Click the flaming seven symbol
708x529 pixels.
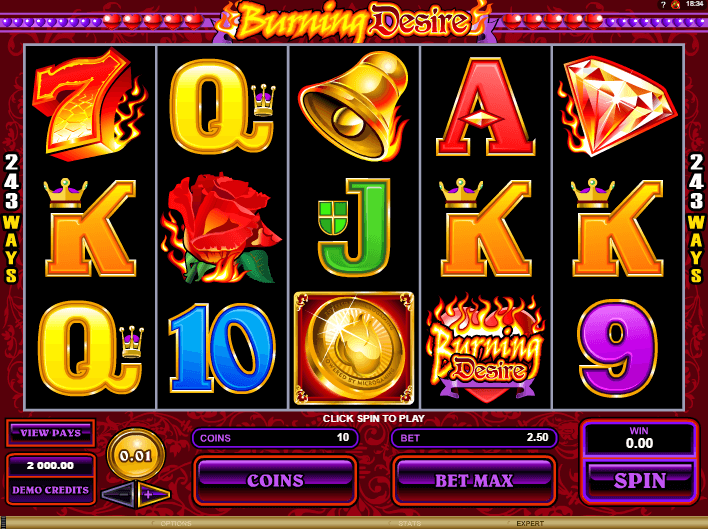(x=89, y=103)
